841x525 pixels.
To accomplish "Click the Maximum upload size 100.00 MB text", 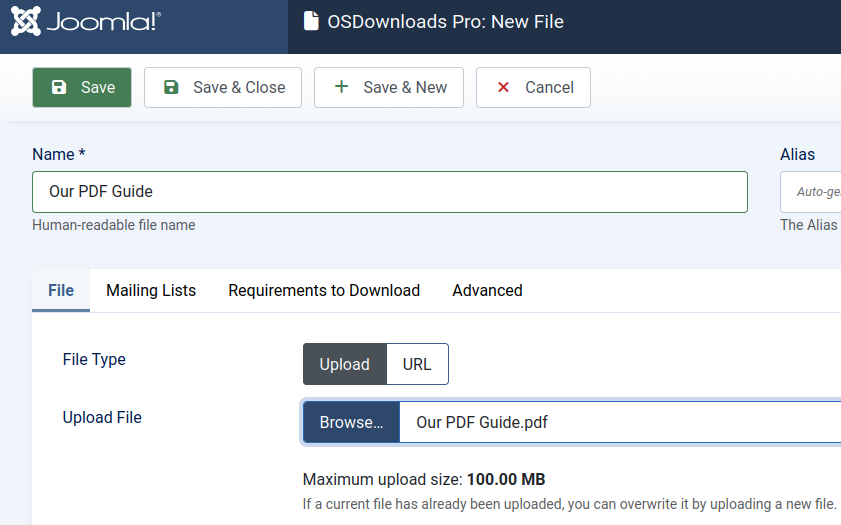I will point(424,479).
